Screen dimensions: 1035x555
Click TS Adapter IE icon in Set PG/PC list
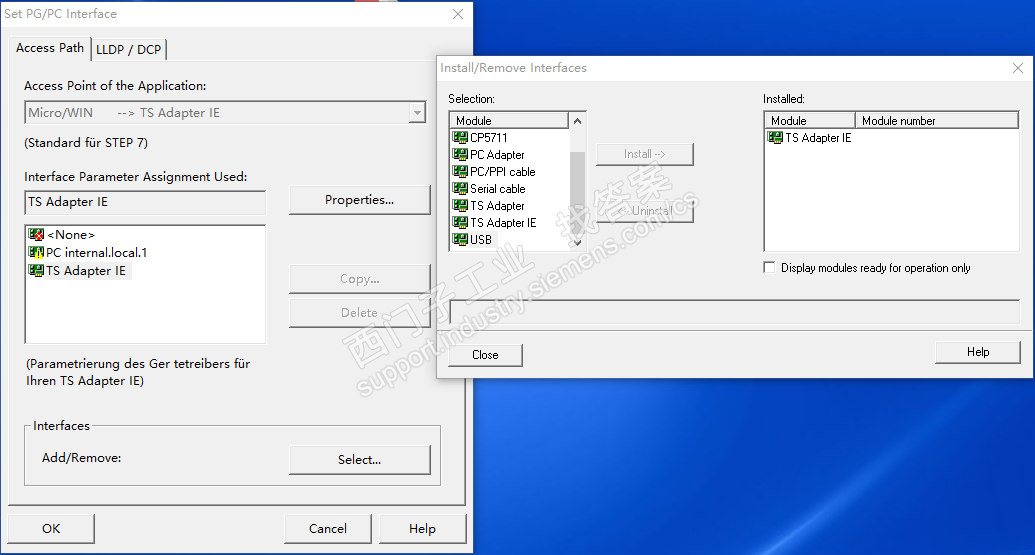click(36, 271)
